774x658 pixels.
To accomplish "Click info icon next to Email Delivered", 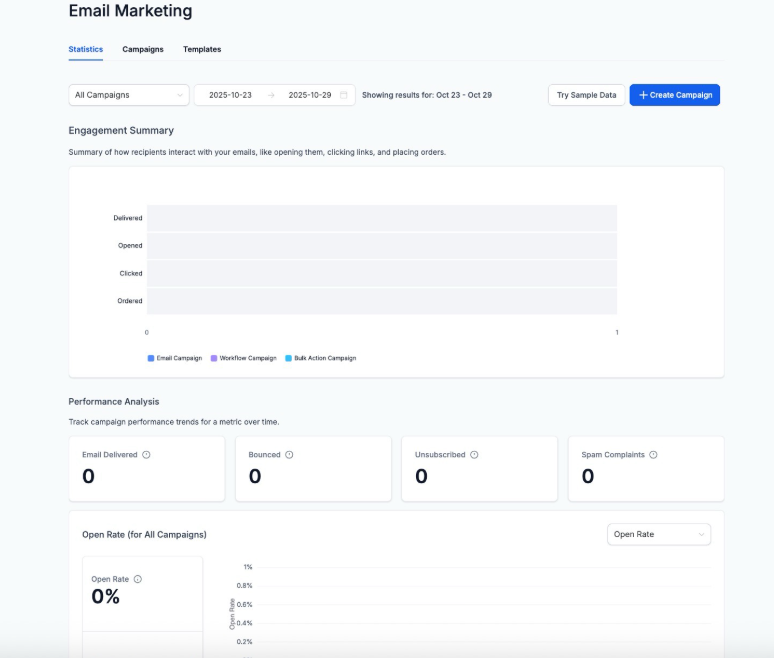I will tap(146, 455).
